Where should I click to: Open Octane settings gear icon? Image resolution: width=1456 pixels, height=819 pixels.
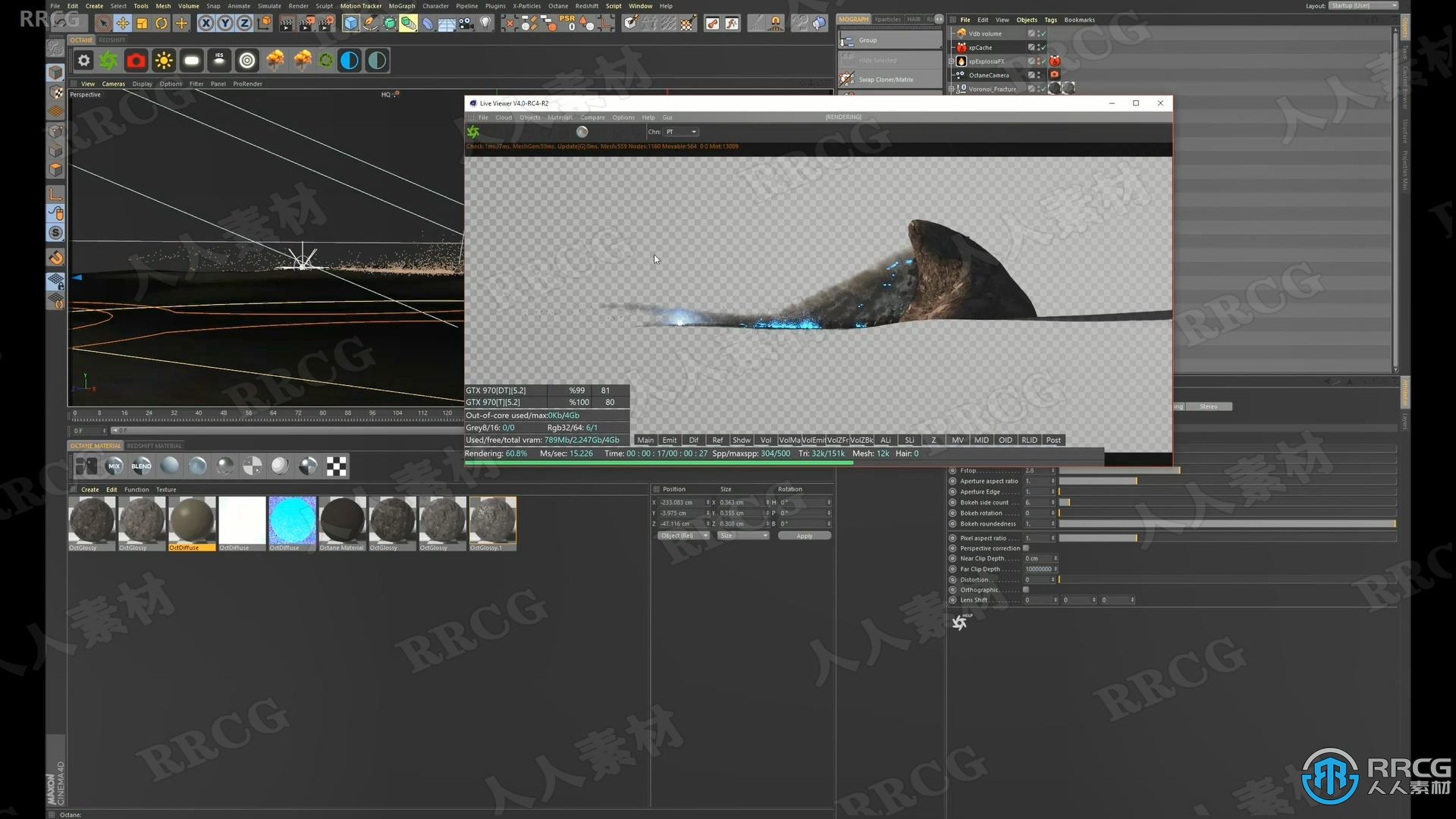click(83, 61)
